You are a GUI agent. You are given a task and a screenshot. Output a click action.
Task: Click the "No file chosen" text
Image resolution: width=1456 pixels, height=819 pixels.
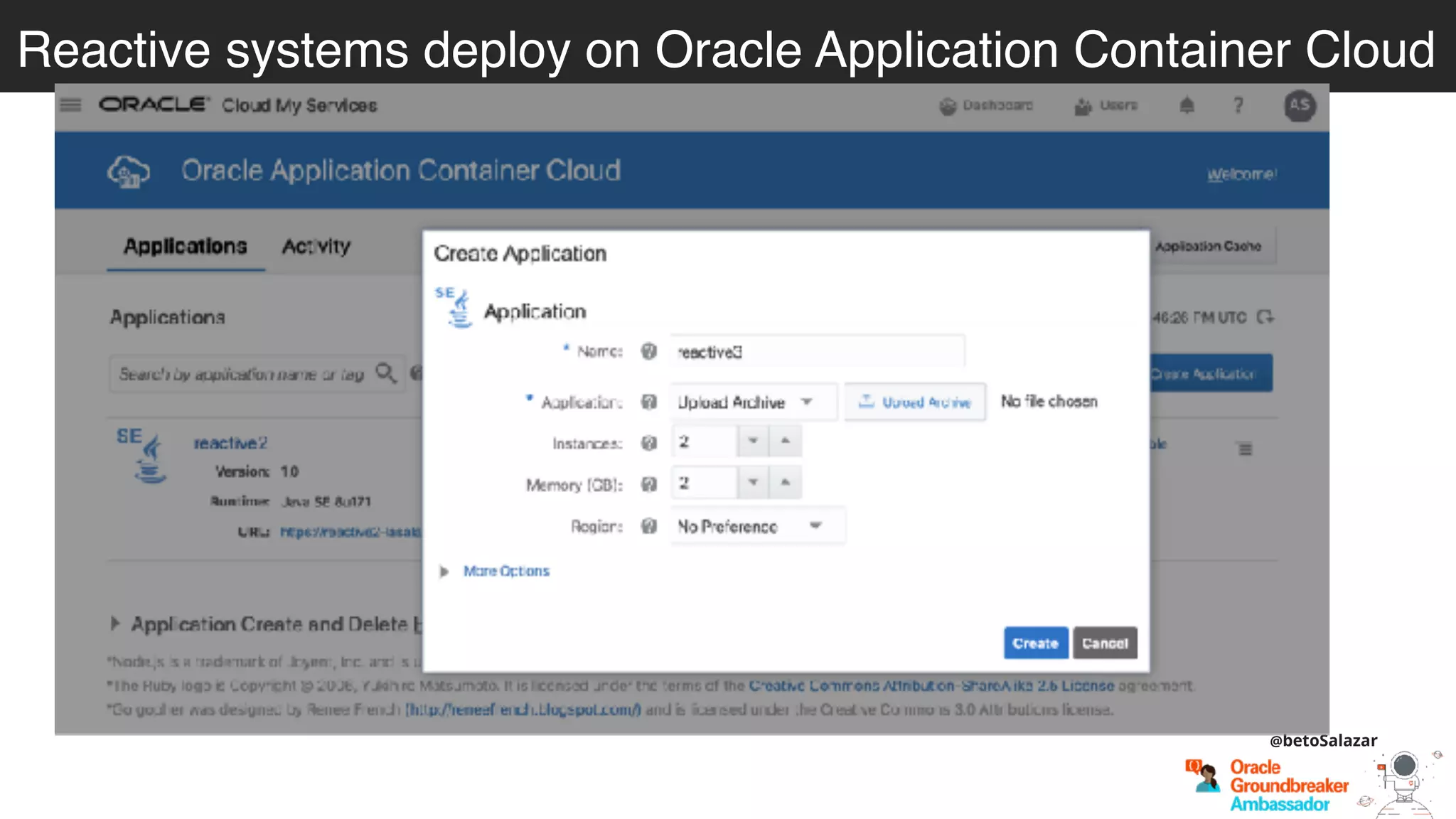tap(1049, 402)
